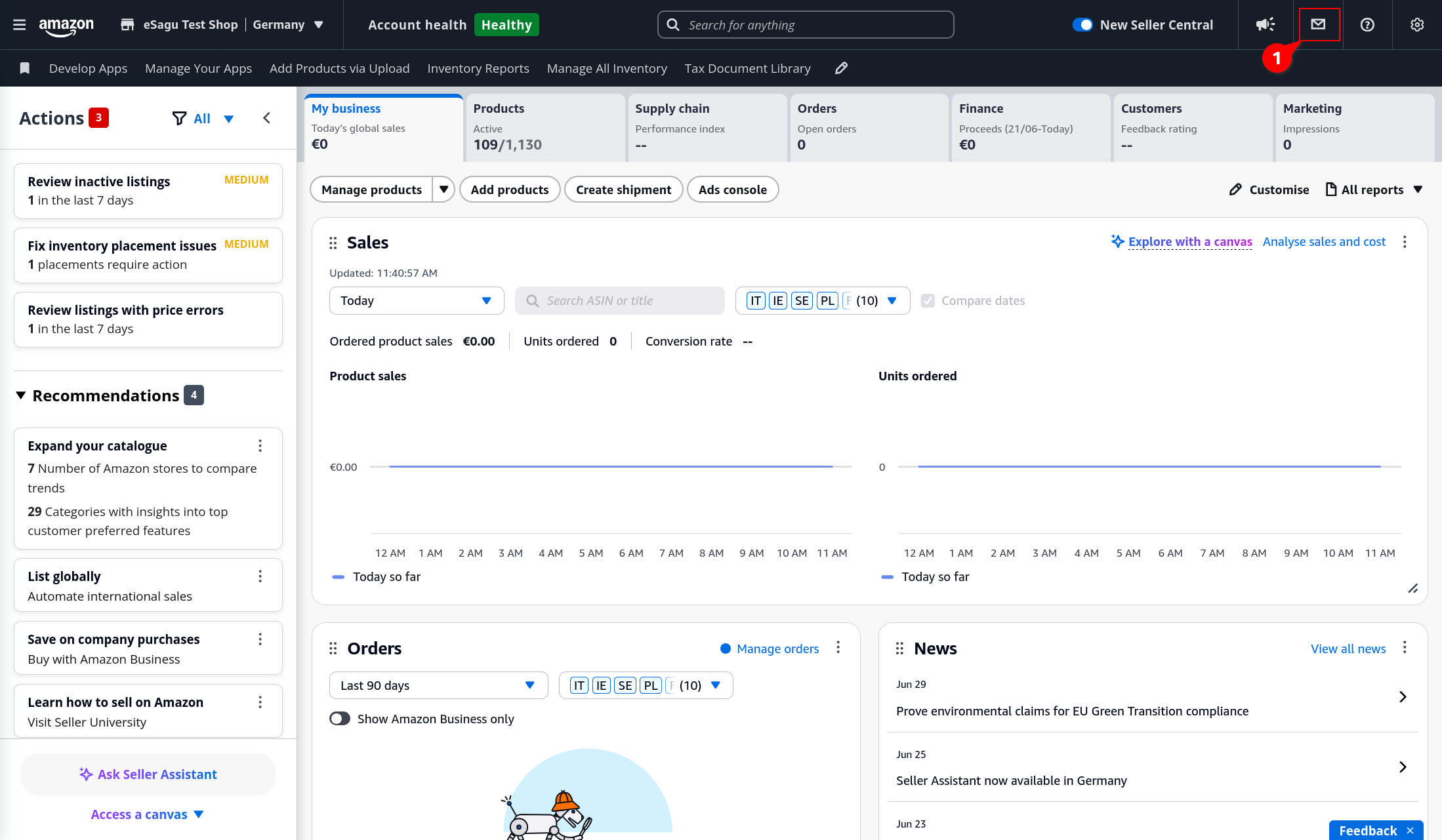This screenshot has width=1442, height=840.
Task: Select the Finance tab
Action: (x=1031, y=128)
